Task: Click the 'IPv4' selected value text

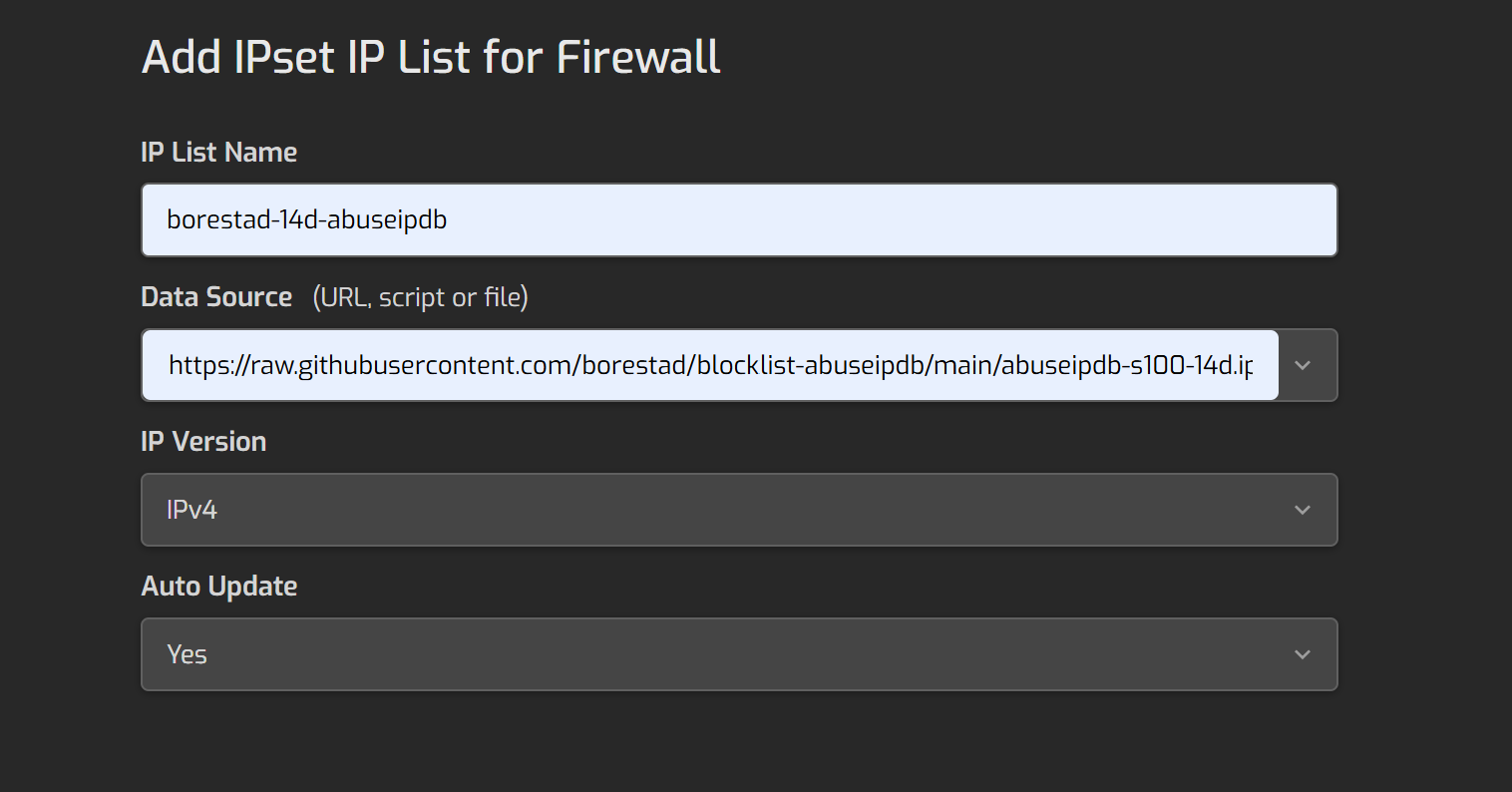Action: pos(191,510)
